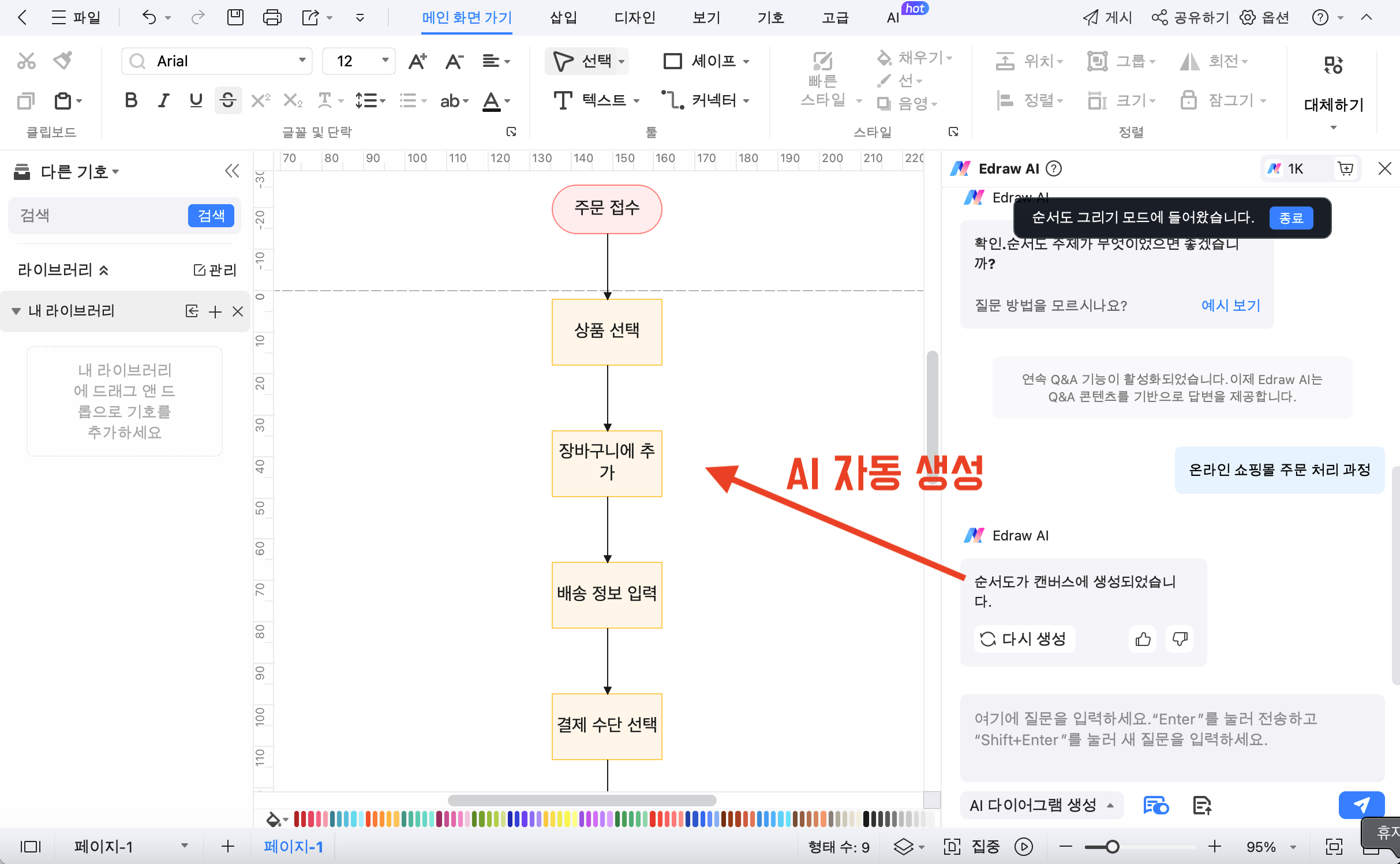Switch to the 디자인 tab
Viewport: 1400px width, 864px height.
[635, 18]
